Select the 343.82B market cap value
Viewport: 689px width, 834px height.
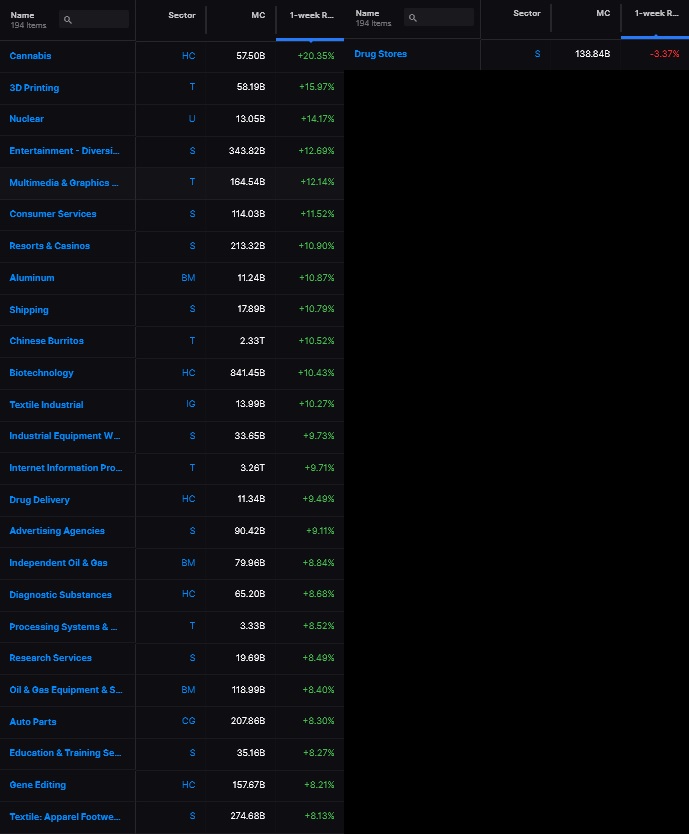[247, 151]
